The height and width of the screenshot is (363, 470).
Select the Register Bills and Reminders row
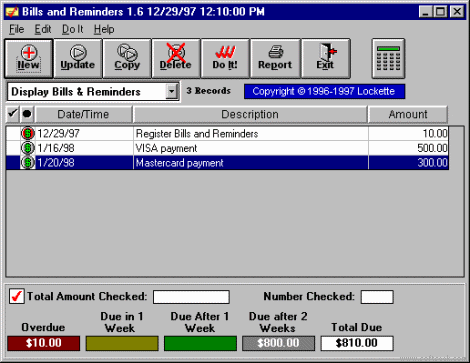tap(227, 133)
